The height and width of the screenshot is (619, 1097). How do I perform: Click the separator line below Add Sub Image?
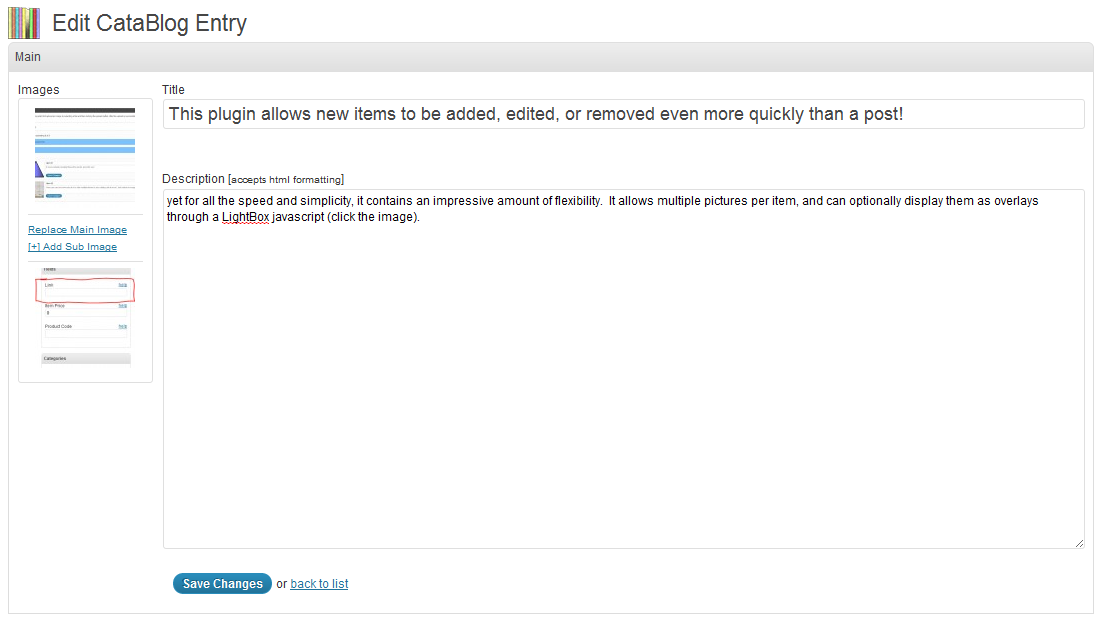coord(85,261)
